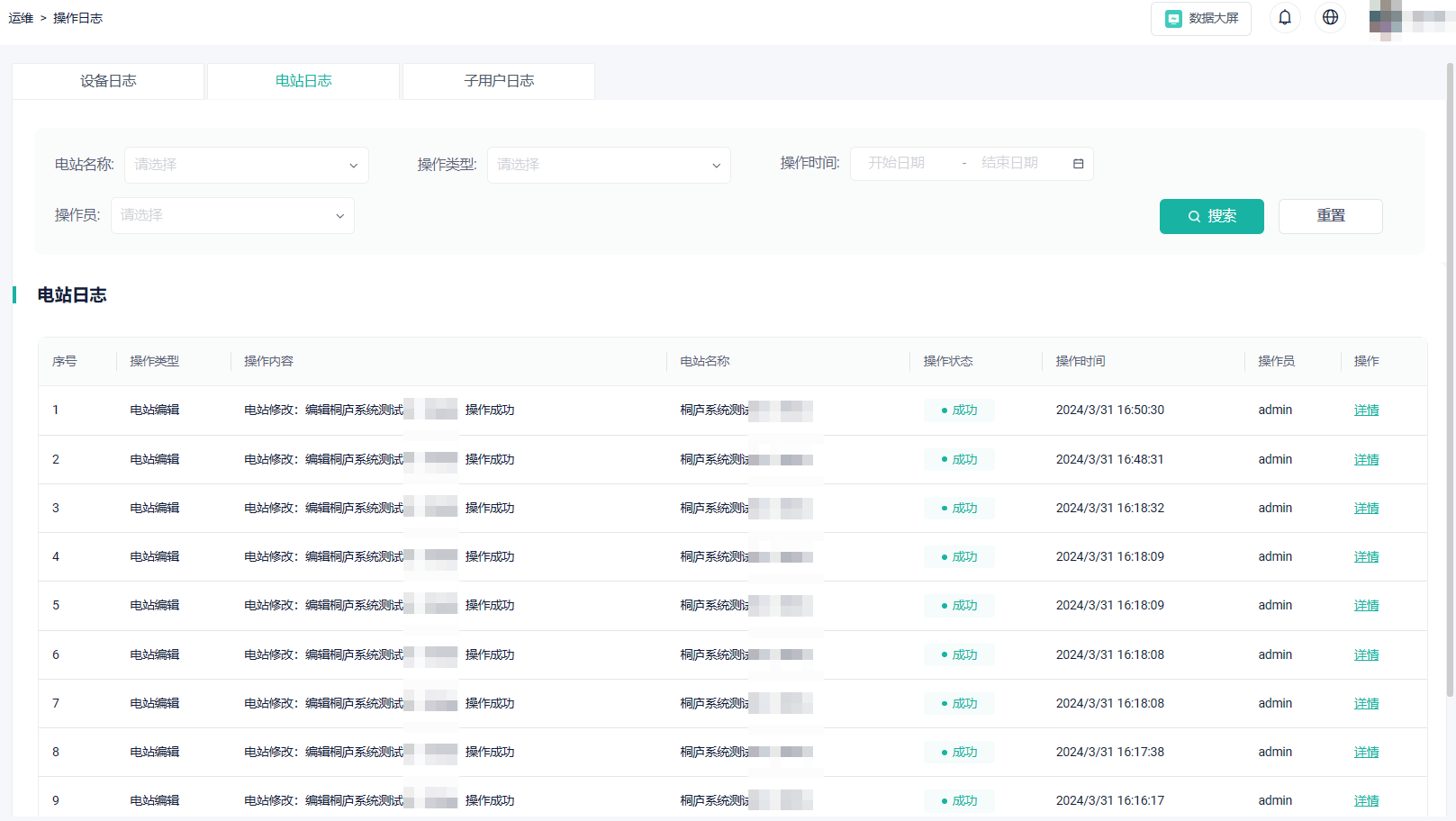Click the calendar icon in 操作时间 field
This screenshot has height=821, width=1456.
(1078, 163)
